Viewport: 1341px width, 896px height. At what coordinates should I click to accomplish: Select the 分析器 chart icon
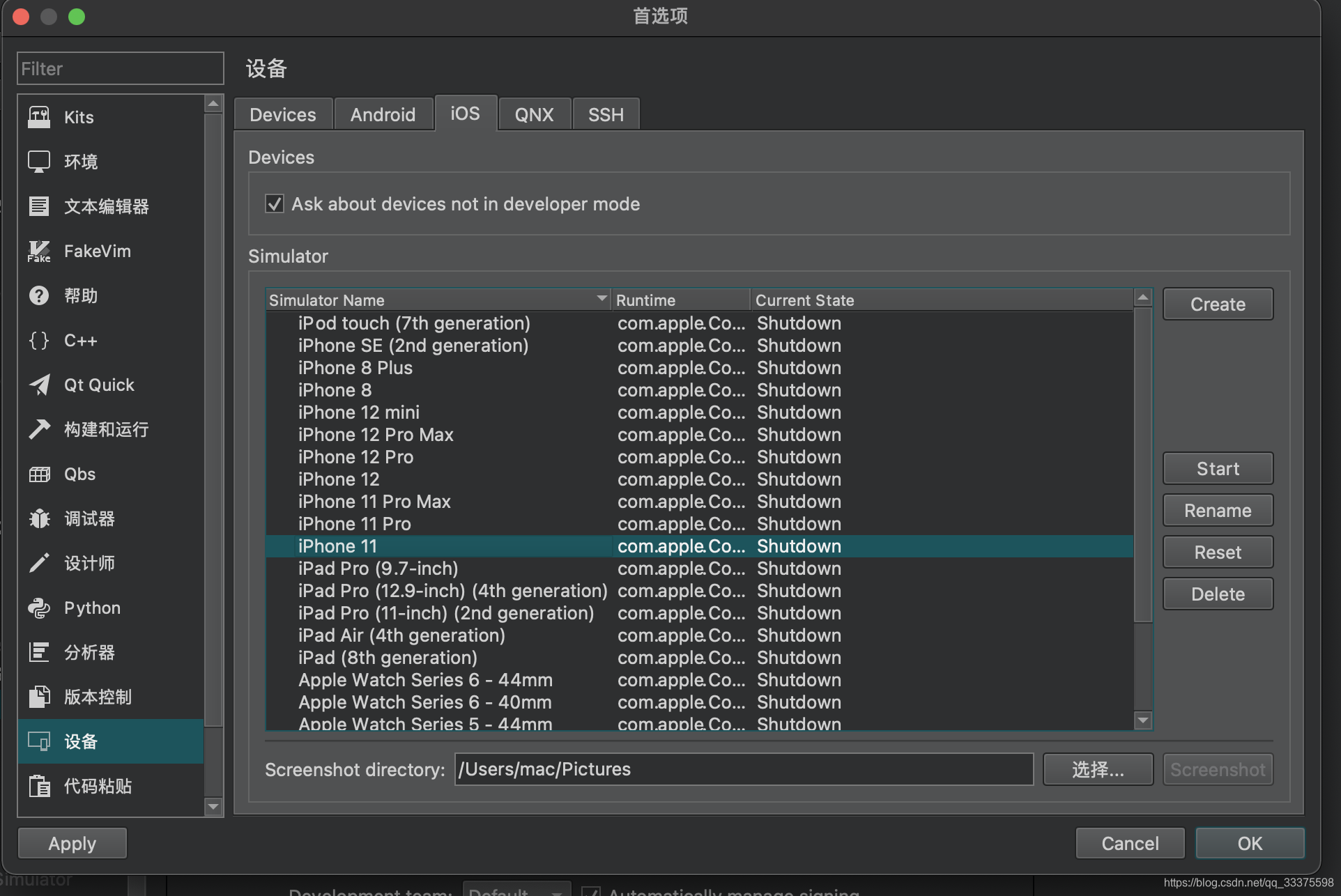[39, 652]
